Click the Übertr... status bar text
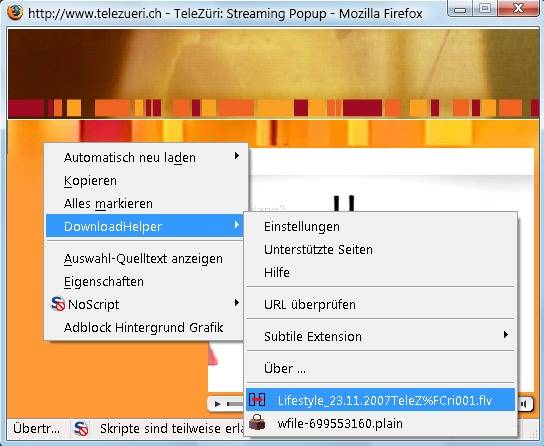Screen dimensions: 544x446 click(36, 429)
